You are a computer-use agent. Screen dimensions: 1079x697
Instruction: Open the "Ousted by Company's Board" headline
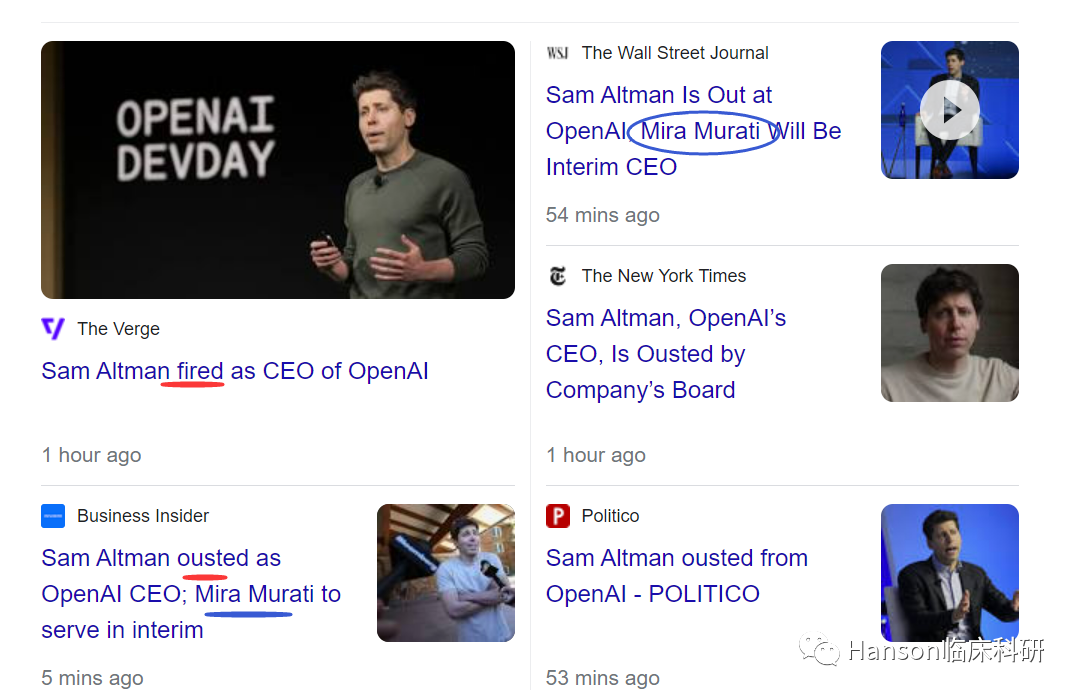pyautogui.click(x=665, y=354)
